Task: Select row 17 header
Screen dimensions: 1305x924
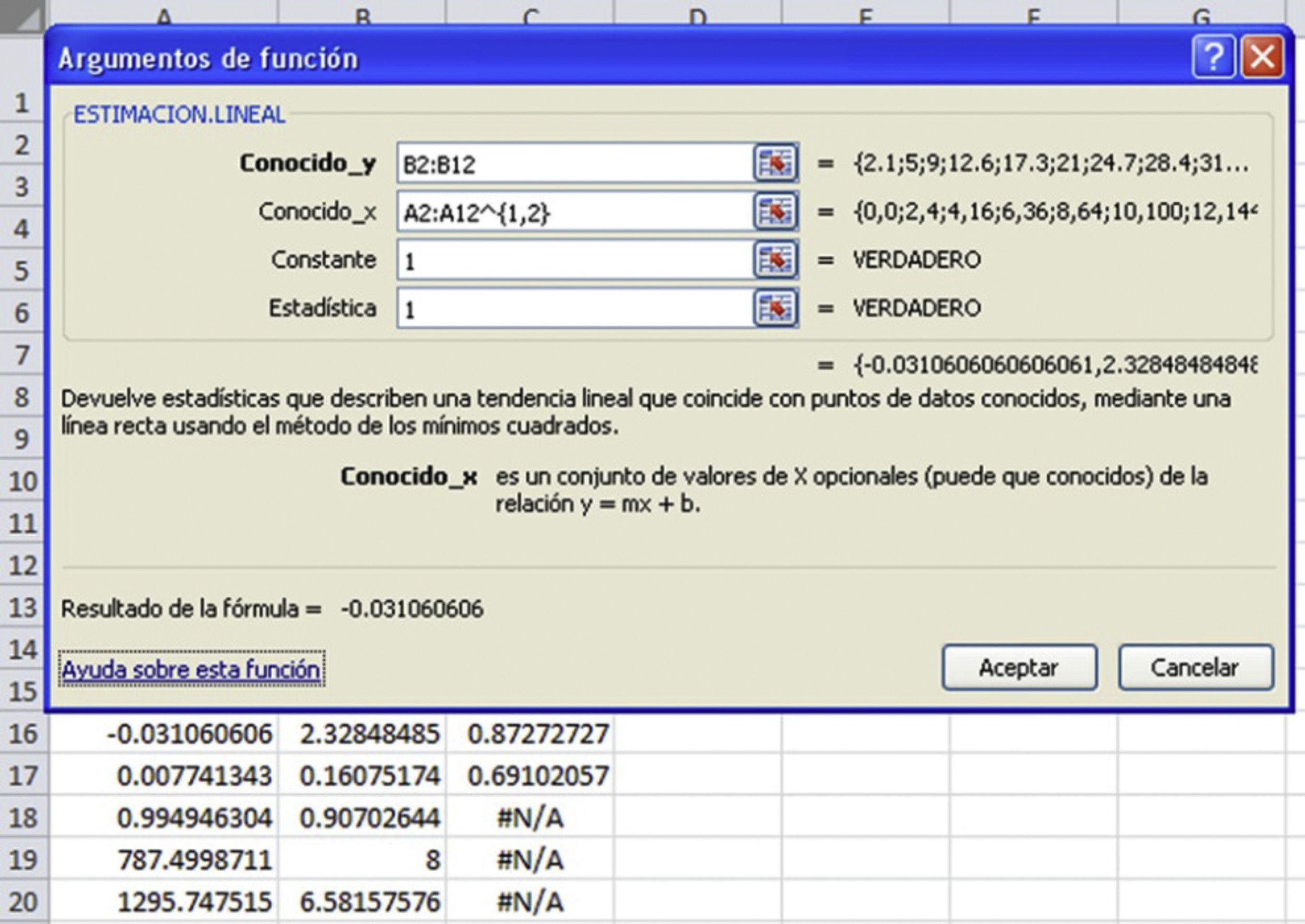Action: [23, 776]
